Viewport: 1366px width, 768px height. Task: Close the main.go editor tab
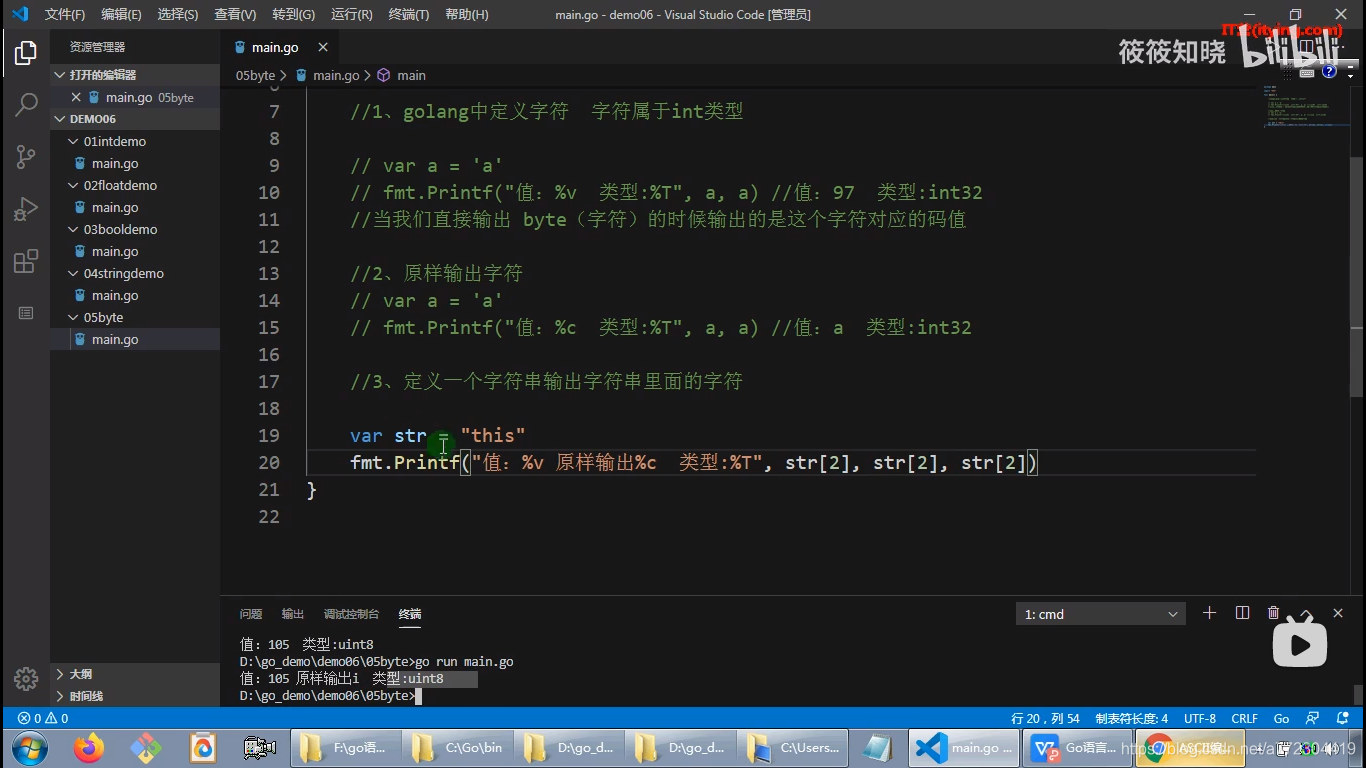pos(322,47)
